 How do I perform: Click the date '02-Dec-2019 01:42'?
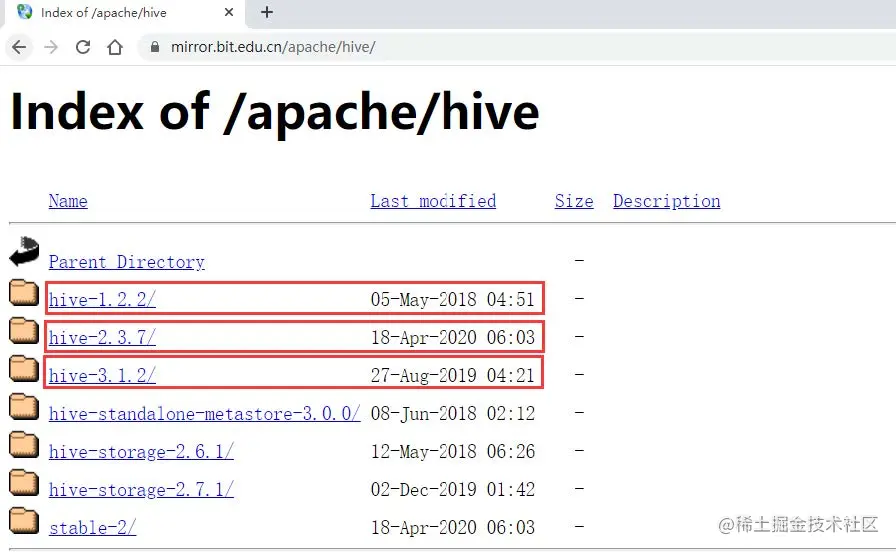(453, 490)
